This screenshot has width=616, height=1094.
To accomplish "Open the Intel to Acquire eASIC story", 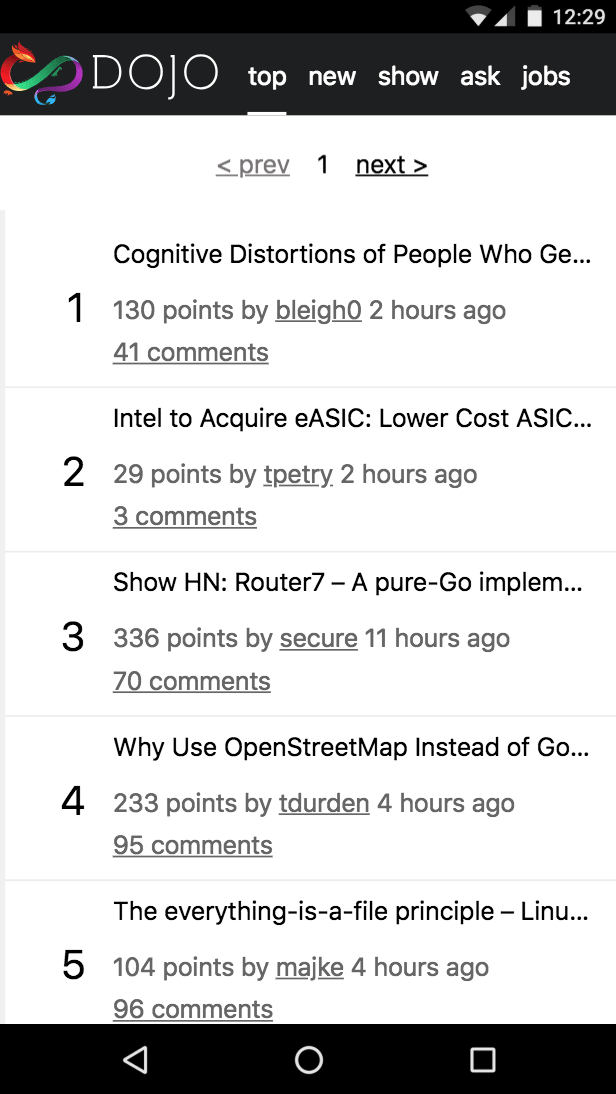I will pyautogui.click(x=352, y=419).
